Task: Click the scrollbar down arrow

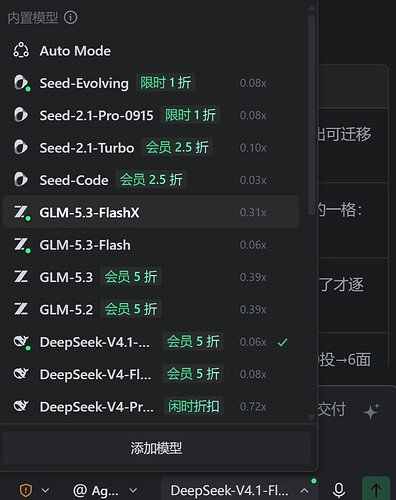Action: point(312,417)
